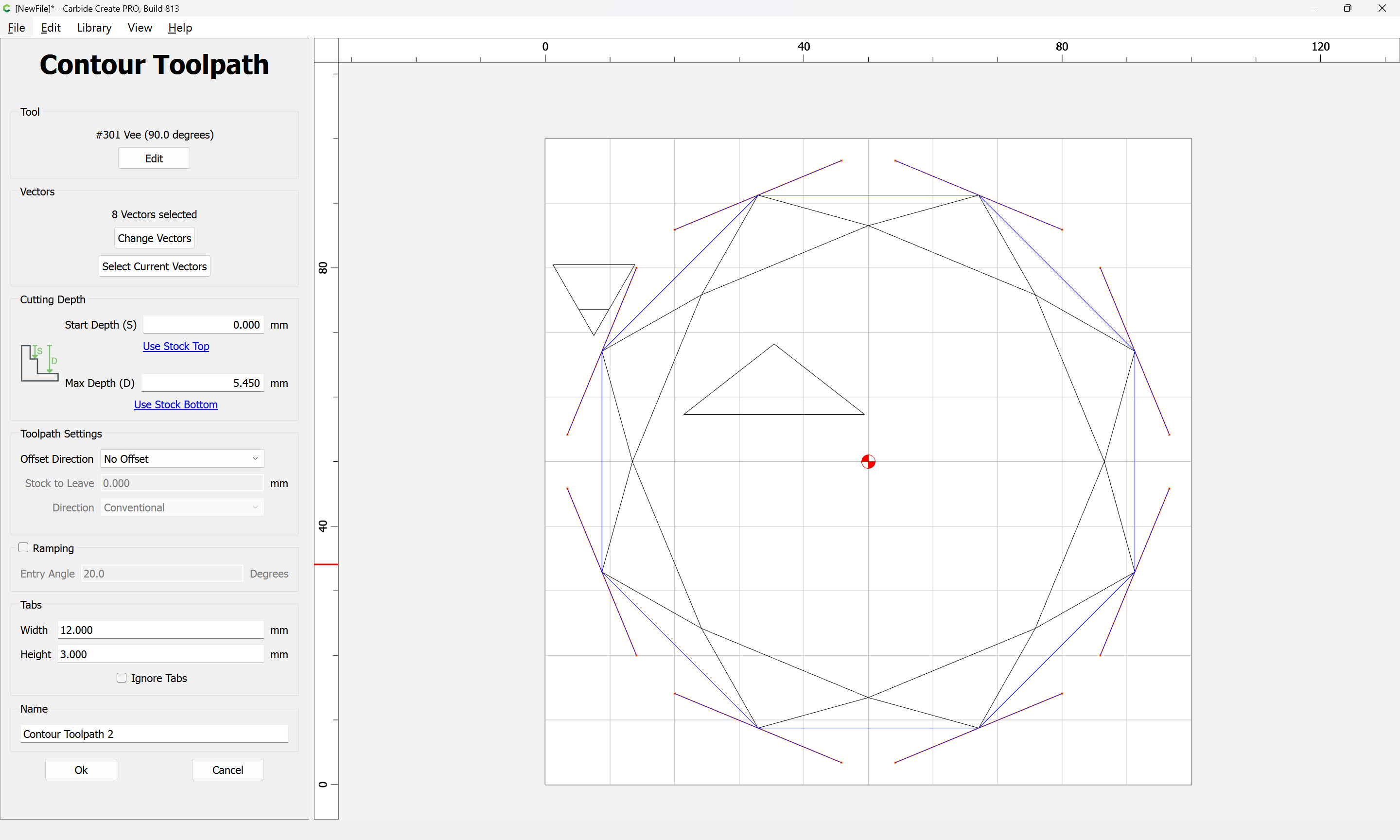Click the tool Edit button
The image size is (1400, 840).
154,158
